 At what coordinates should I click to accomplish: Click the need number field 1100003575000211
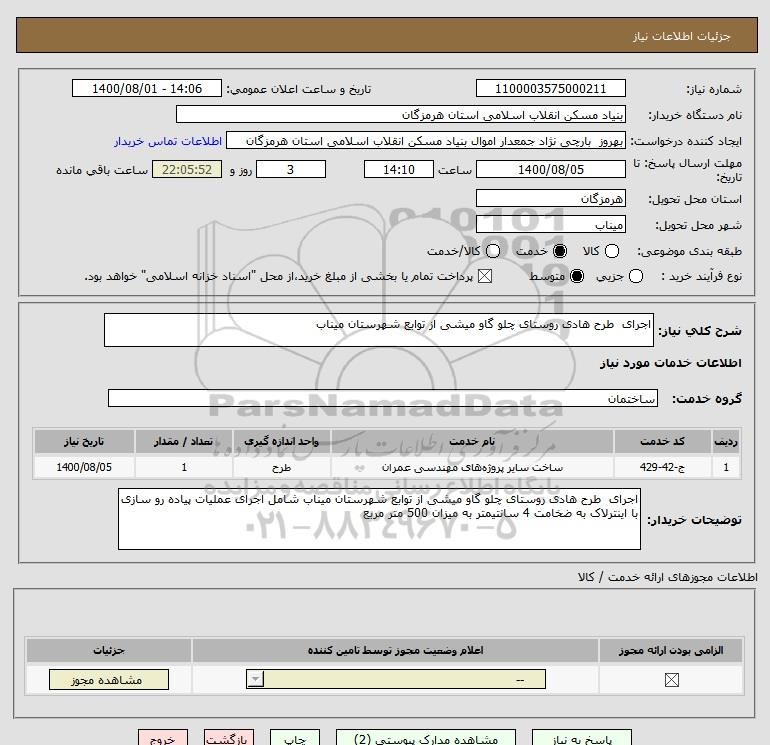550,88
